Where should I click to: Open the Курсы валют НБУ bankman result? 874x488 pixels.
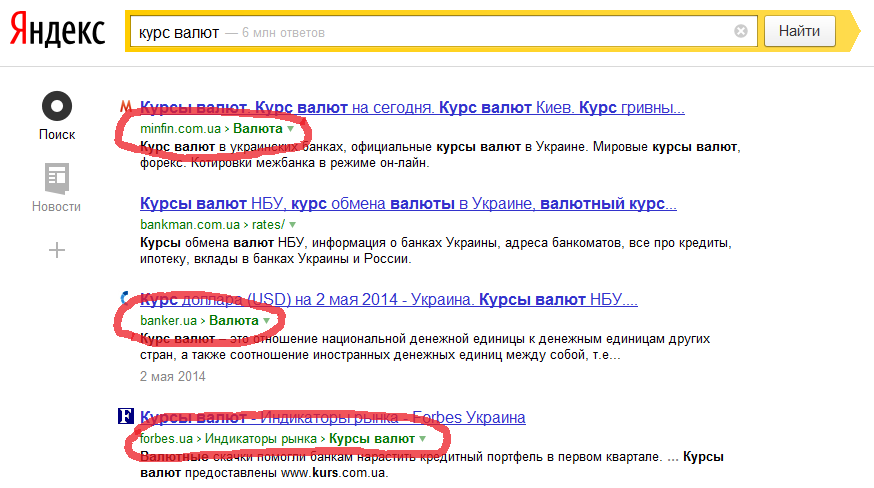(x=408, y=204)
